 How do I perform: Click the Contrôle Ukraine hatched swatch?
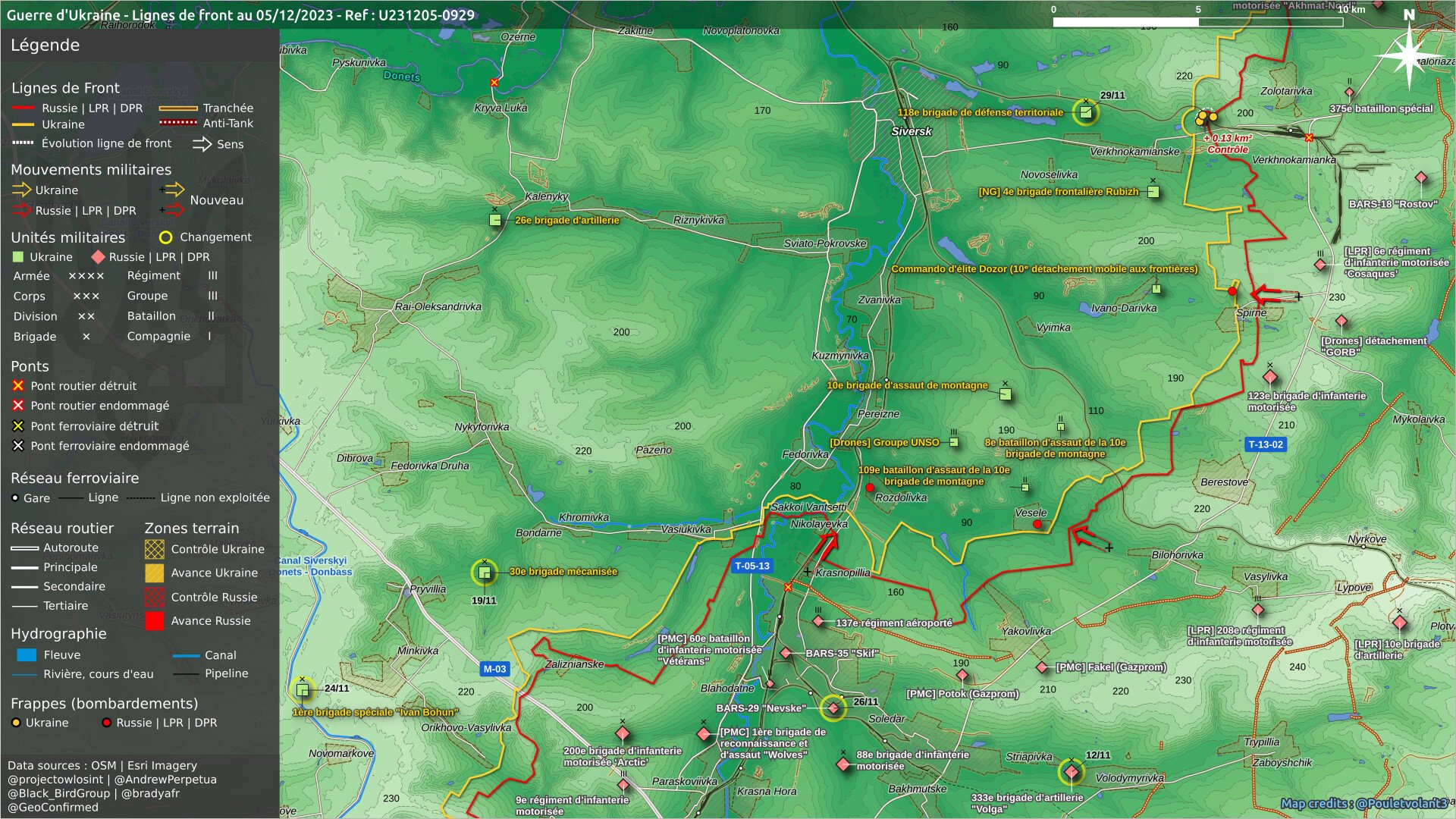click(155, 549)
